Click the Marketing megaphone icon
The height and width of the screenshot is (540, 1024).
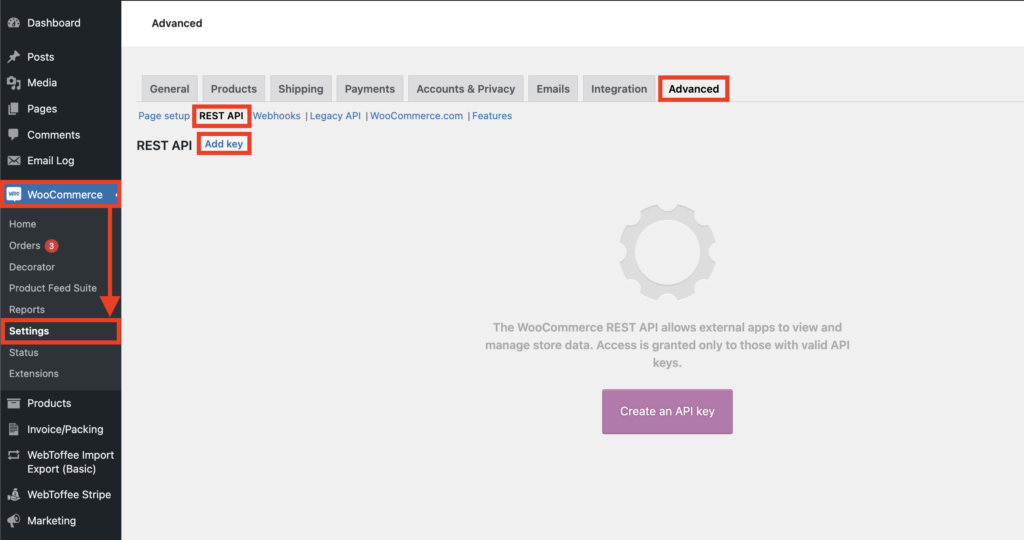click(14, 521)
